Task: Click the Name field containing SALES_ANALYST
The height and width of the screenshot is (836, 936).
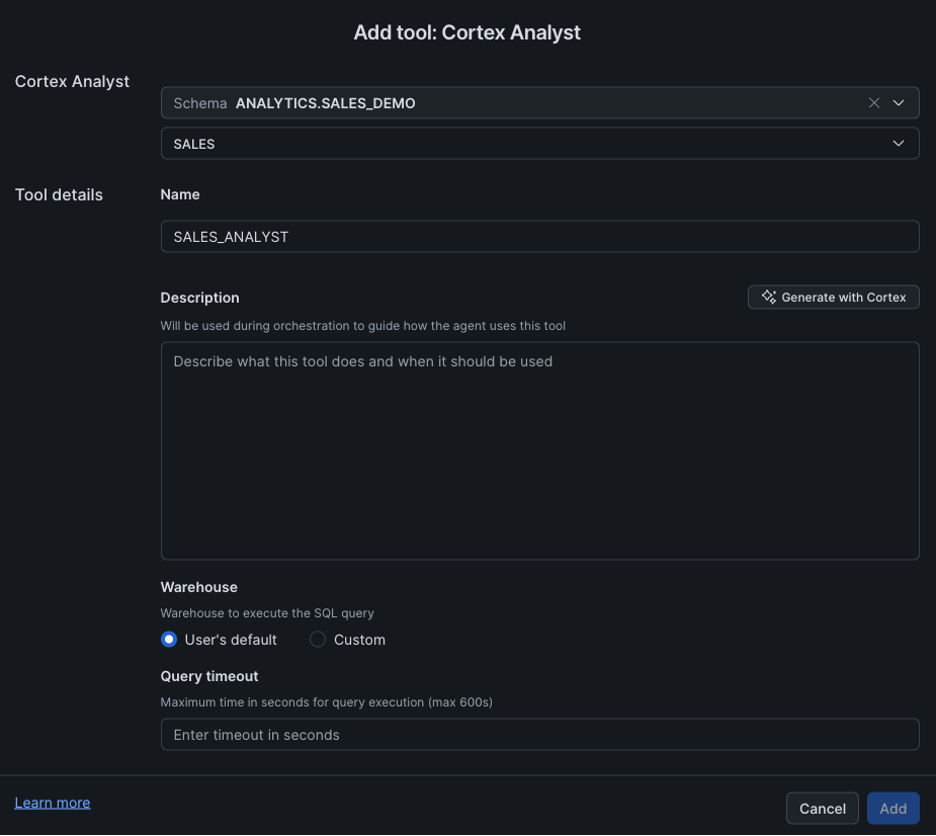Action: pos(540,236)
